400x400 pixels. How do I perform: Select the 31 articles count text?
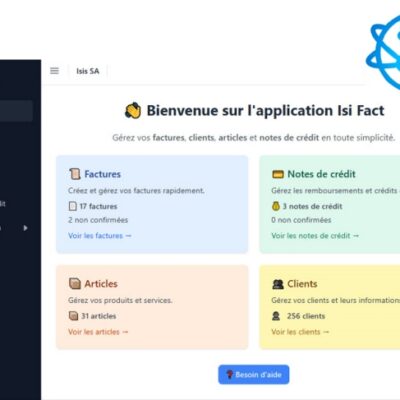(x=99, y=316)
